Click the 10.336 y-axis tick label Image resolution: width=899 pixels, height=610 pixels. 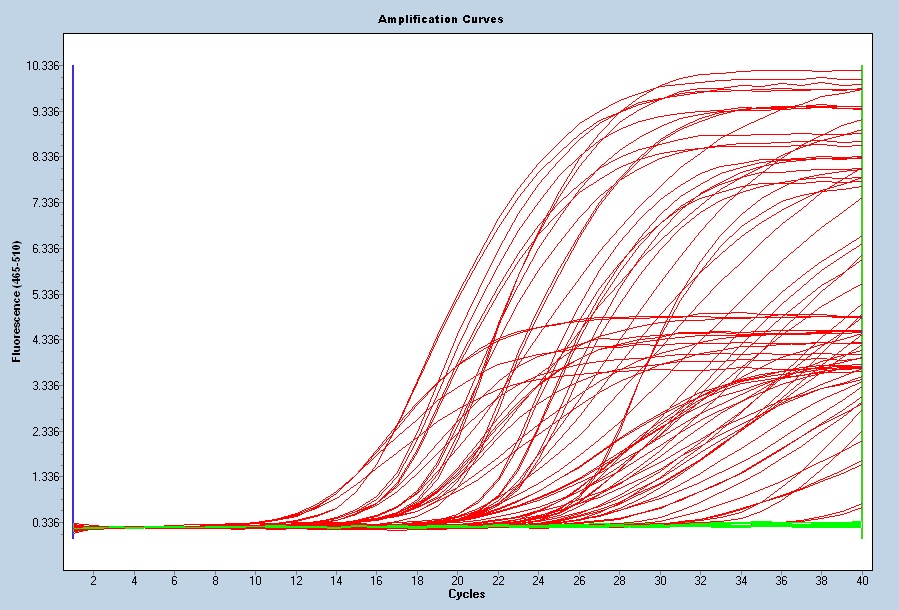(44, 66)
